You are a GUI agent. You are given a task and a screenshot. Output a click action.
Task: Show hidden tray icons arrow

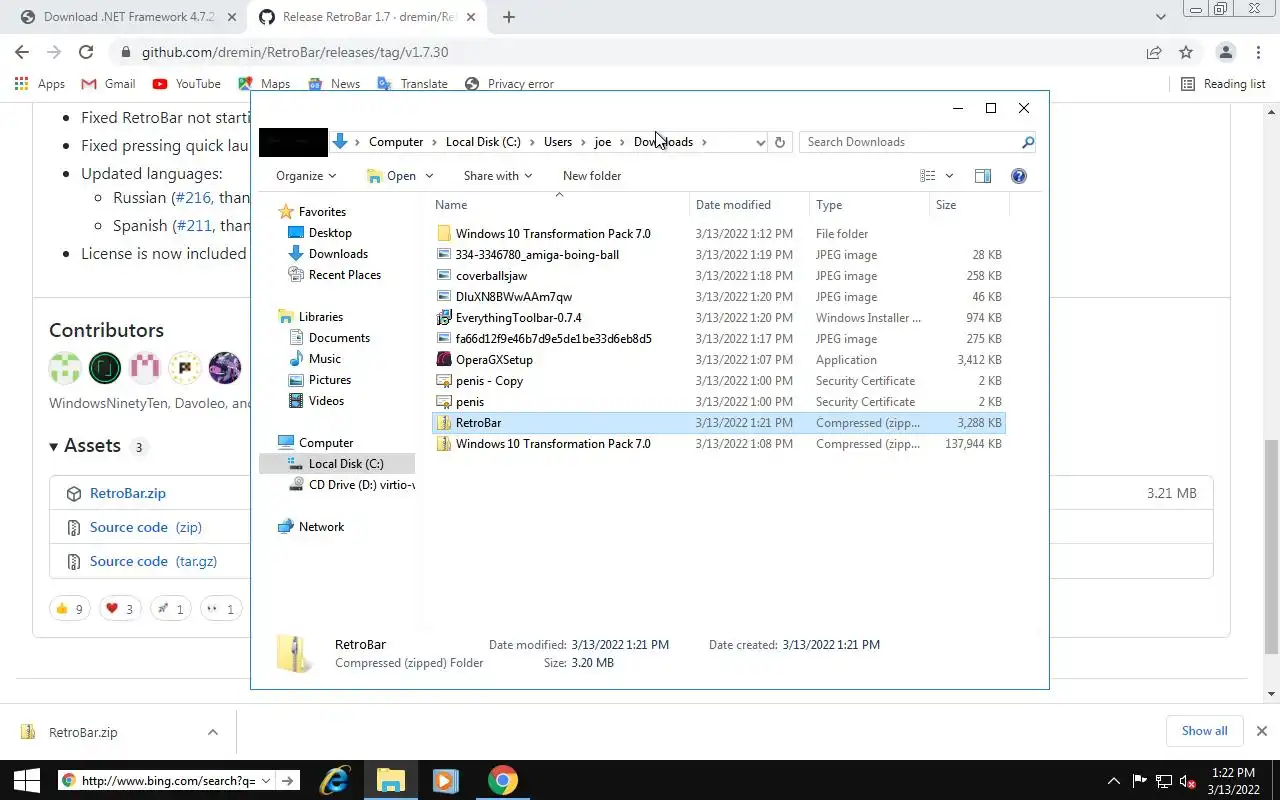pos(1114,781)
